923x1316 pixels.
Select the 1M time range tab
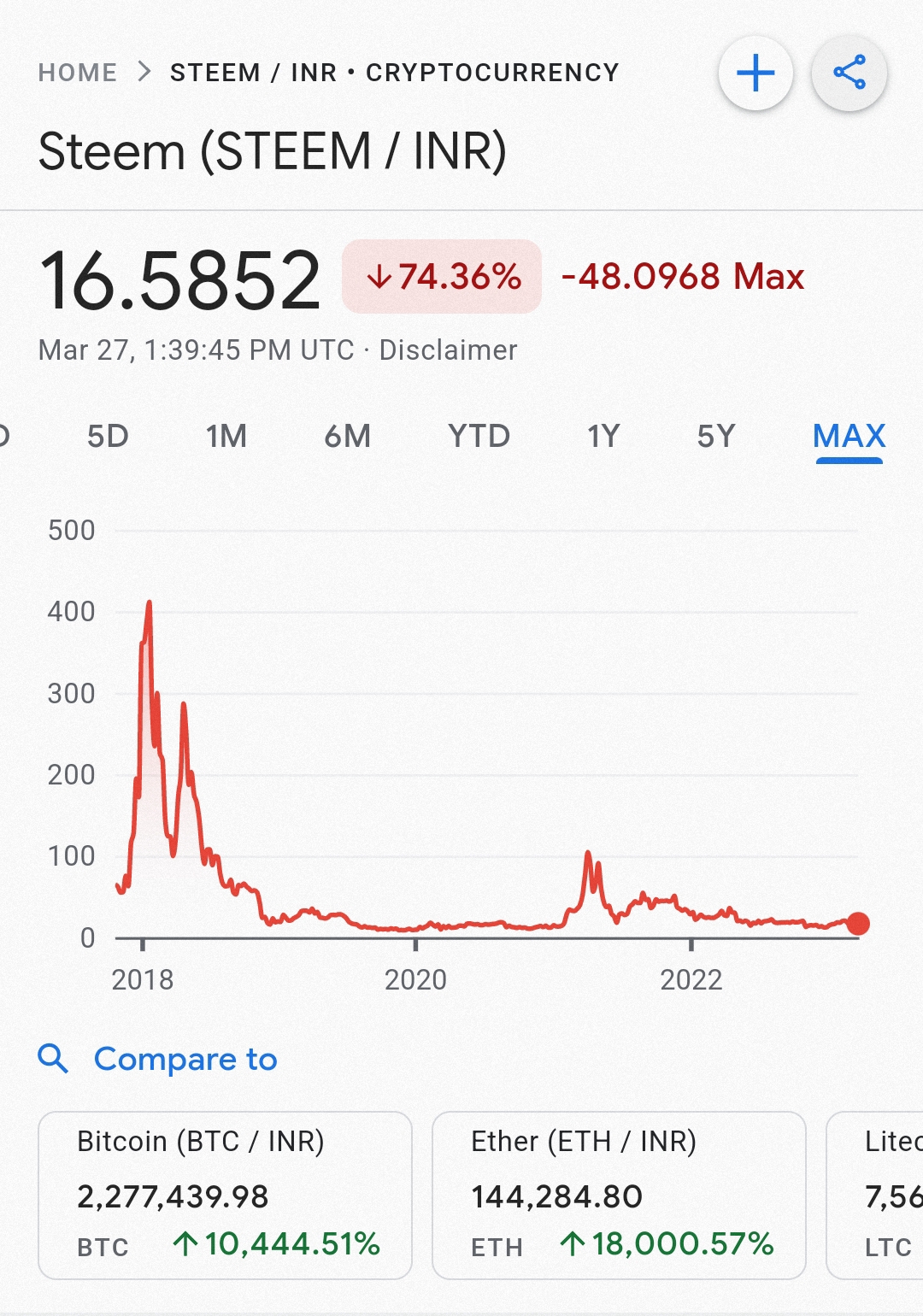(226, 437)
